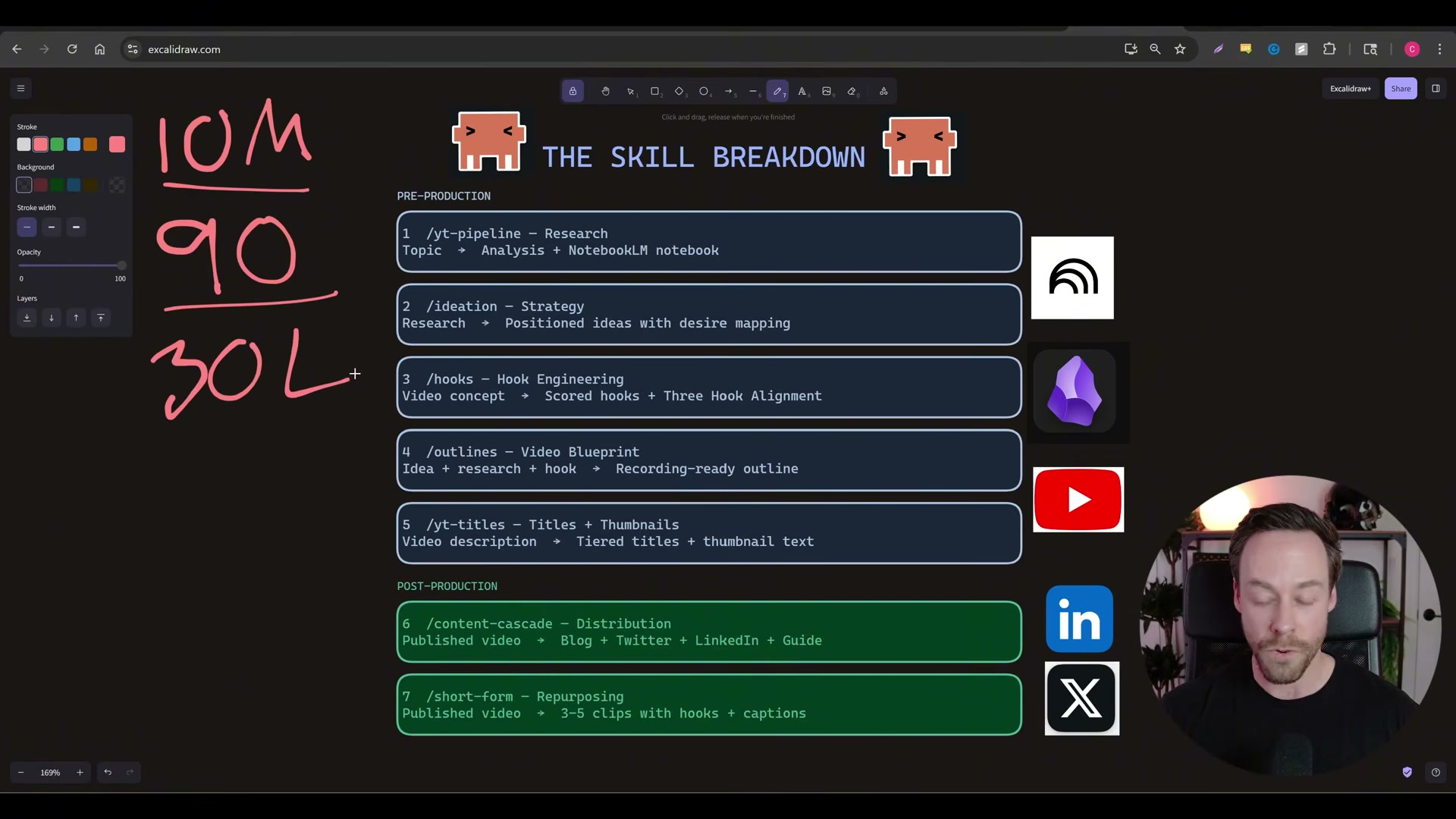Set stroke width to bold
The image size is (1456, 819).
pos(52,227)
